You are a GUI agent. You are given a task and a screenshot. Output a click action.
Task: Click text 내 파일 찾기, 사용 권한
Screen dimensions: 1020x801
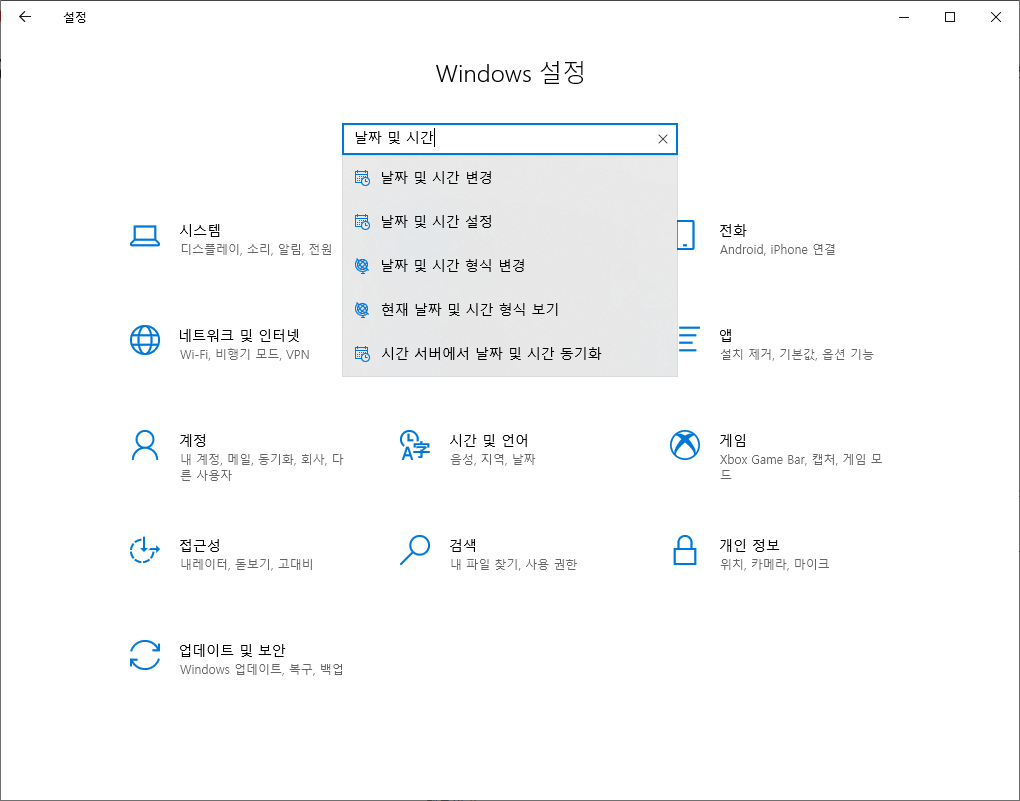pos(513,564)
